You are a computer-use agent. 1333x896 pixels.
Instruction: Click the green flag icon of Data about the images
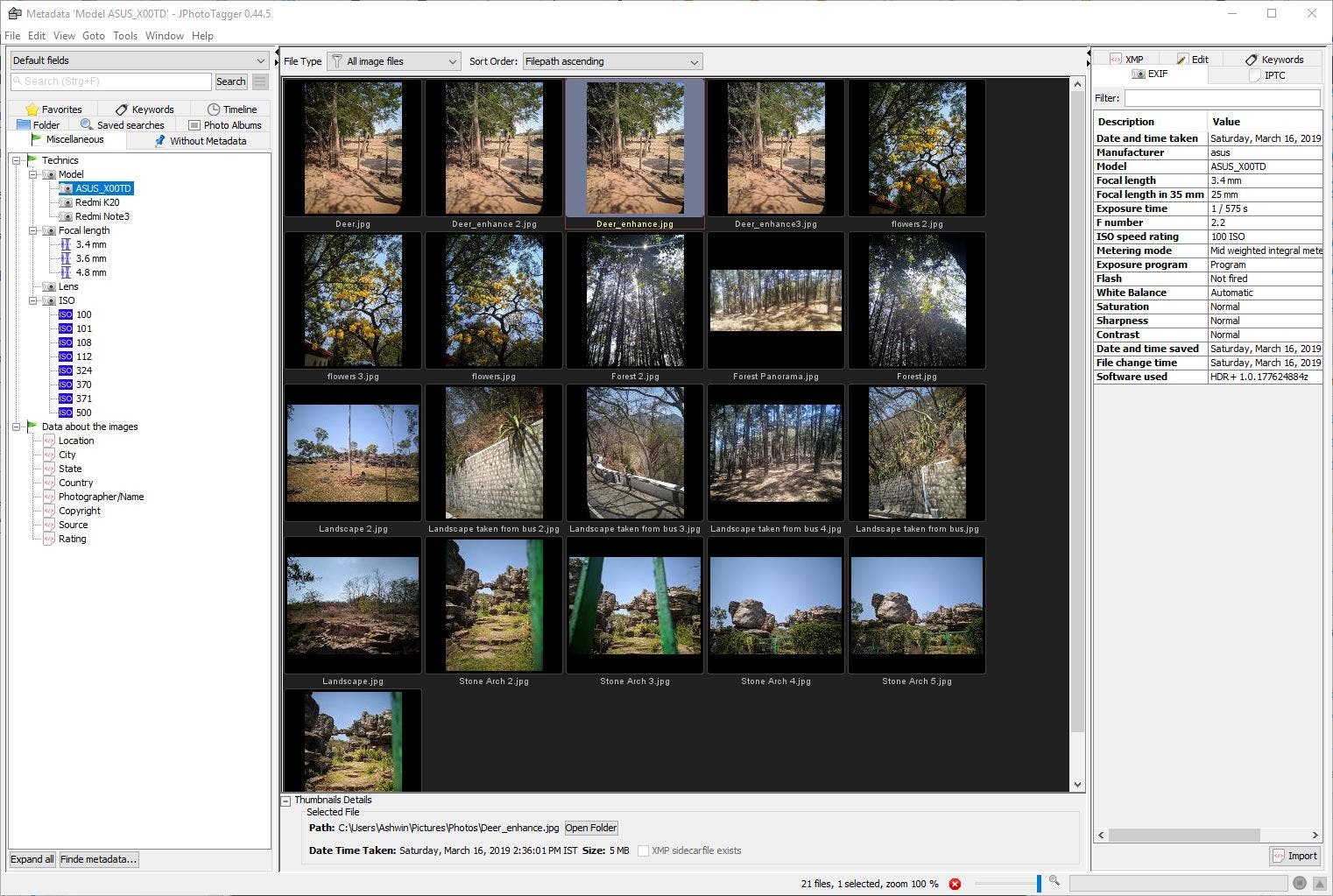32,426
